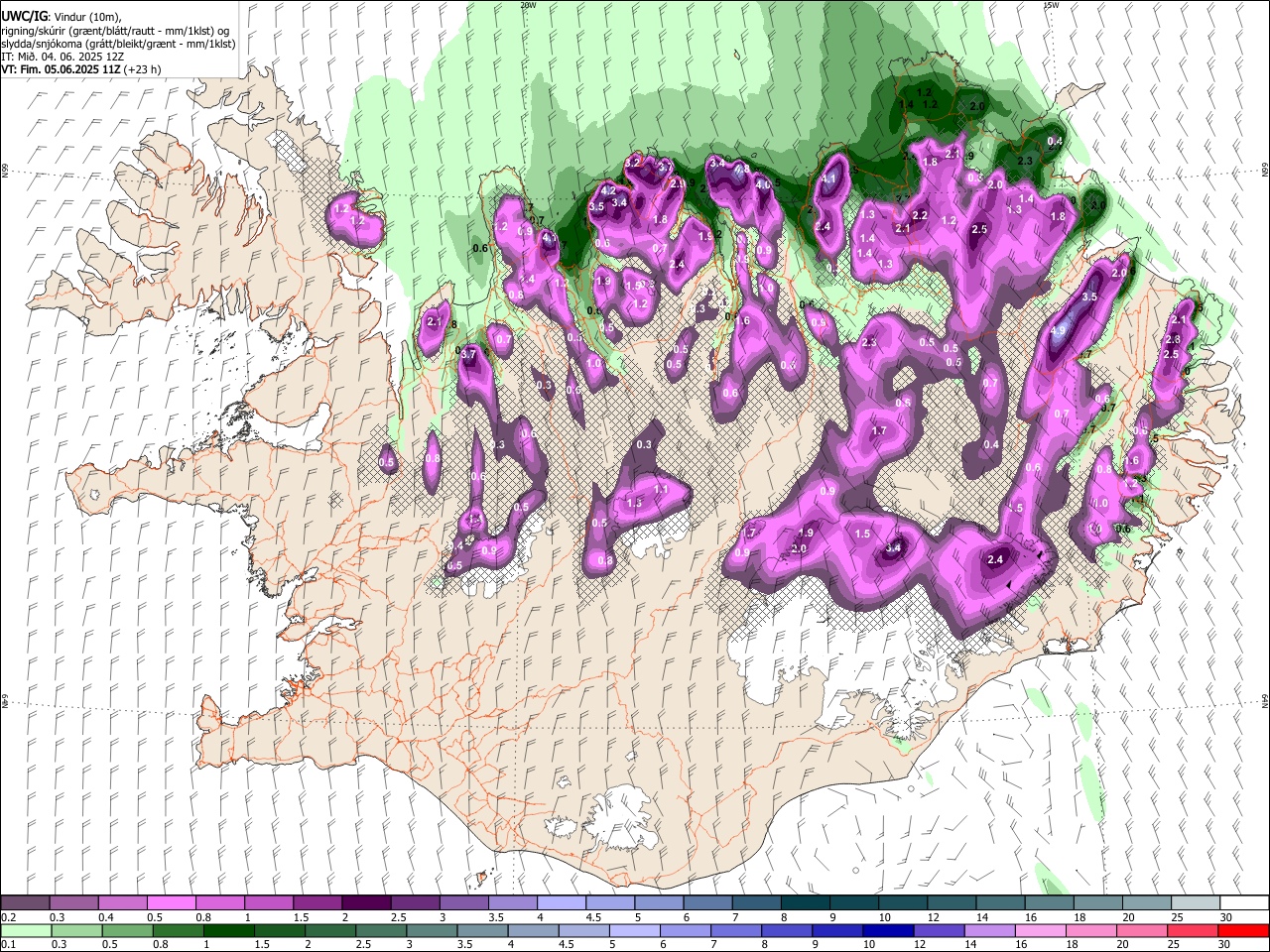This screenshot has width=1270, height=952.
Task: Click the light lavender swatch labeled 4 in the upper legend row
Action: [x=561, y=903]
